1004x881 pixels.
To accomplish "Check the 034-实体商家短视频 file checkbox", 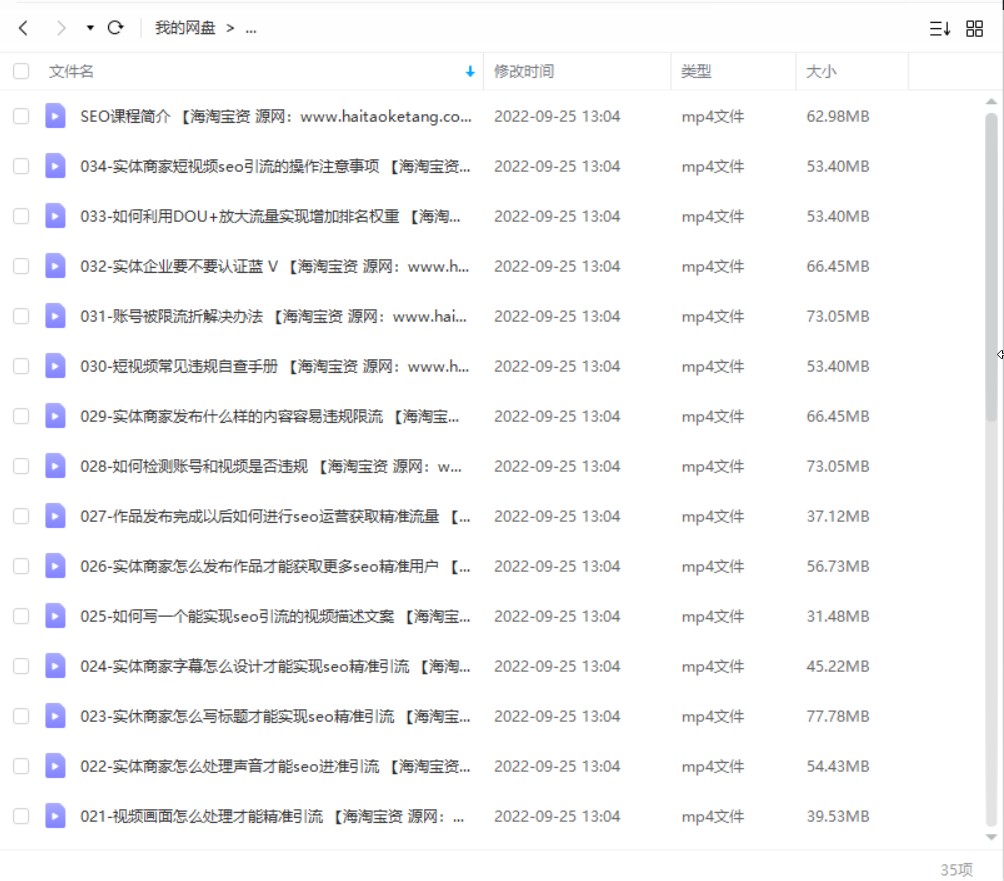I will (x=21, y=166).
